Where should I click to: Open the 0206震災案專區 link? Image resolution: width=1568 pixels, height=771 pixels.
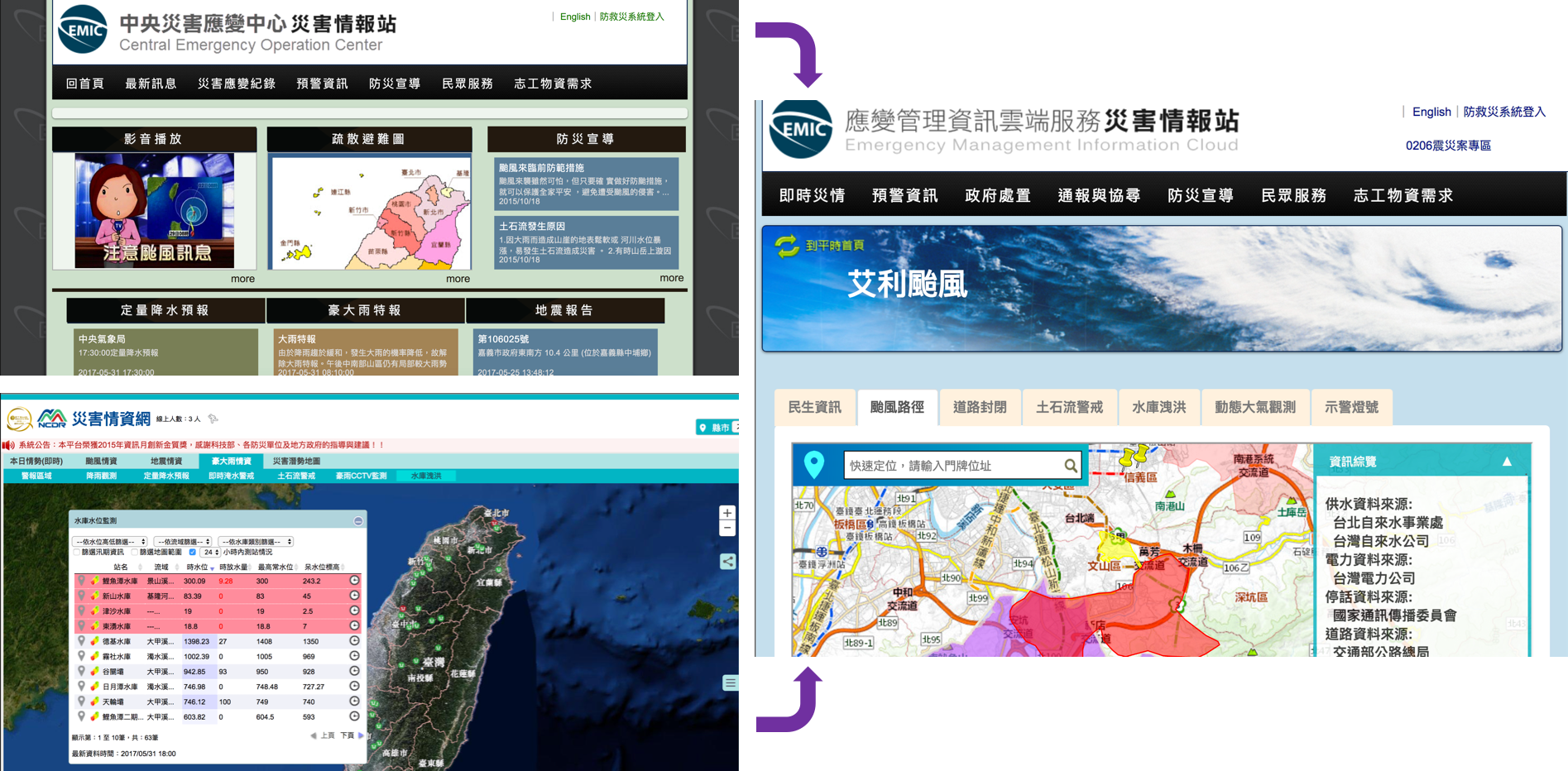tap(1447, 146)
